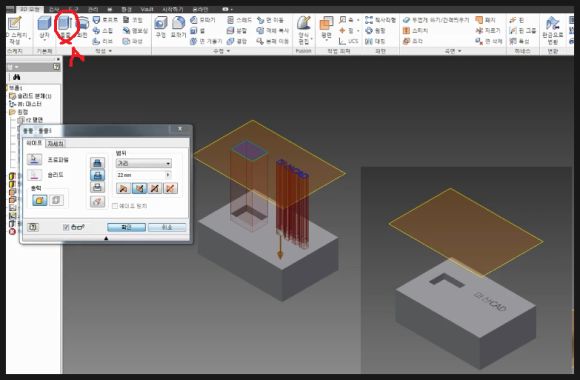Click the Sculpt (조각) surface tool
Image resolution: width=580 pixels, height=380 pixels.
pyautogui.click(x=413, y=41)
